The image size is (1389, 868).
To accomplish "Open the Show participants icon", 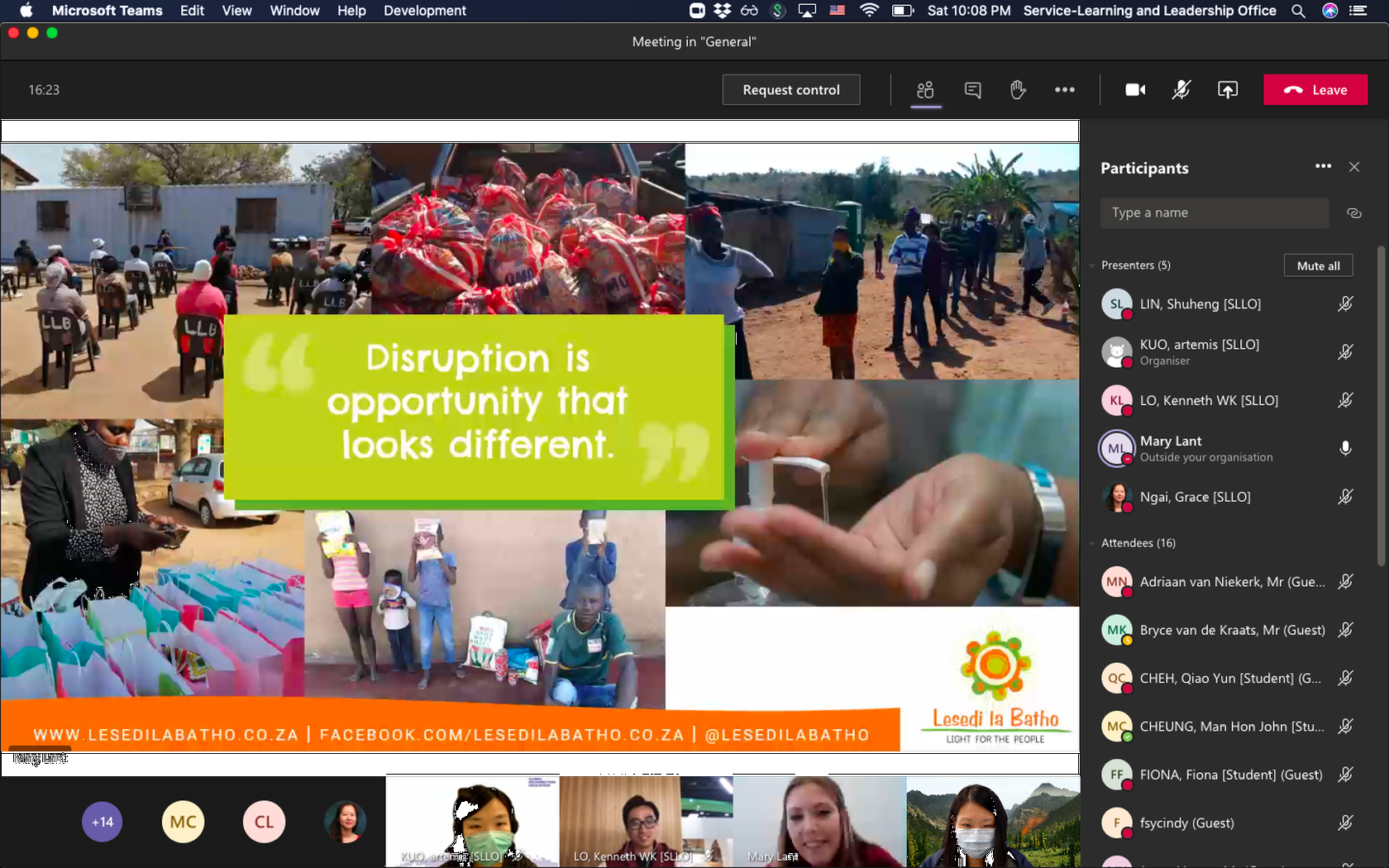I will coord(925,90).
